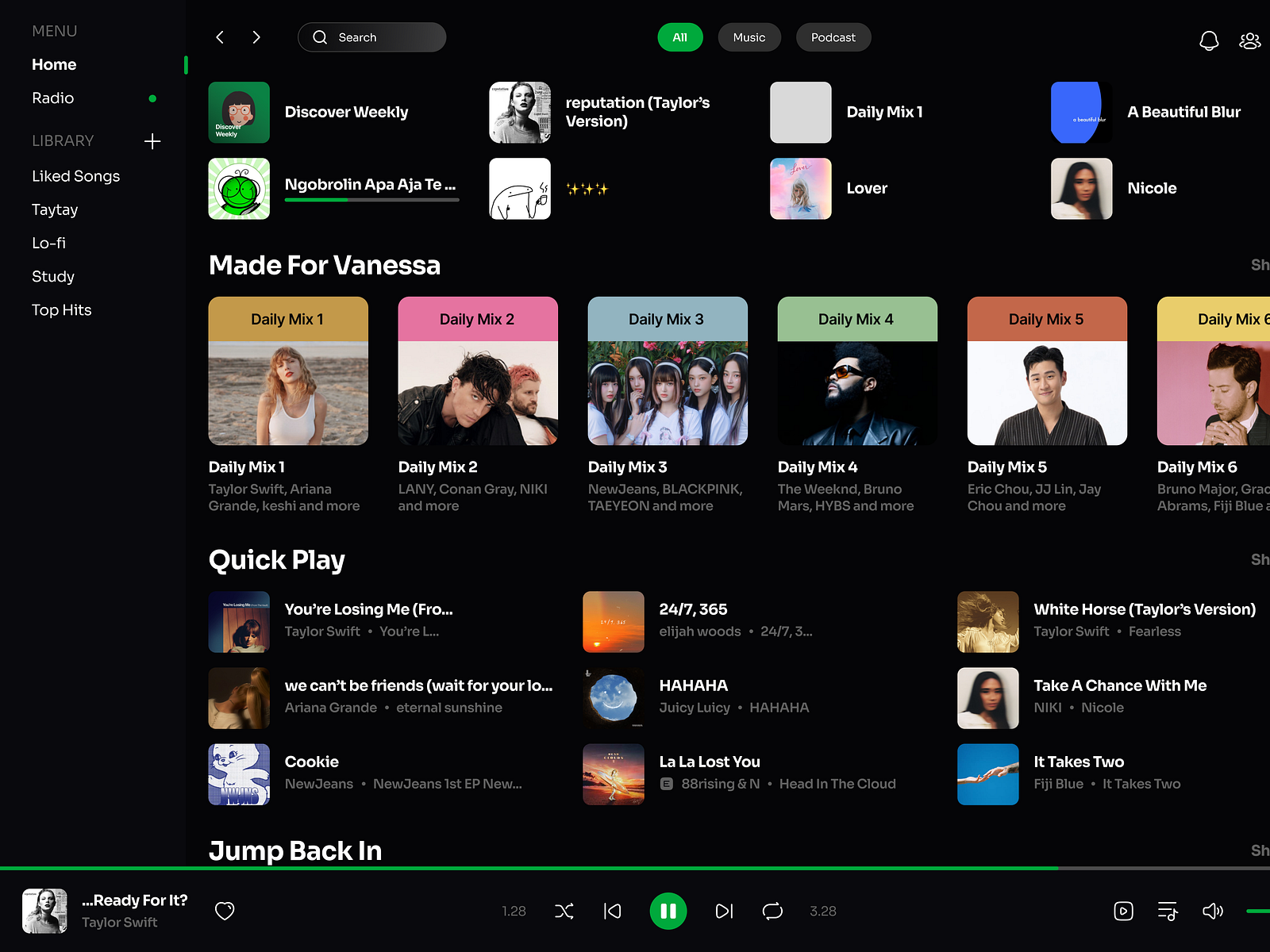
Task: Click into the Search field
Action: pos(371,37)
